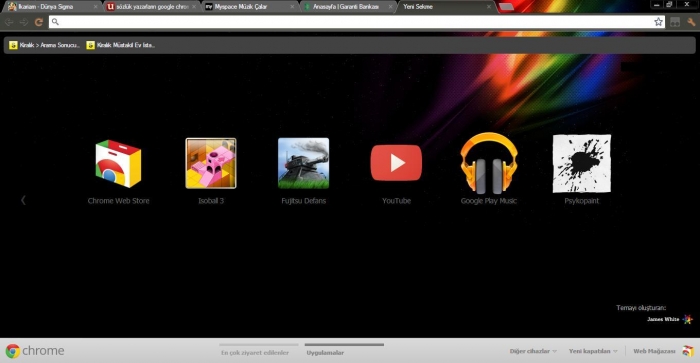The image size is (700, 363).
Task: Expand the Yeni kapatılan dropdown
Action: pos(593,351)
